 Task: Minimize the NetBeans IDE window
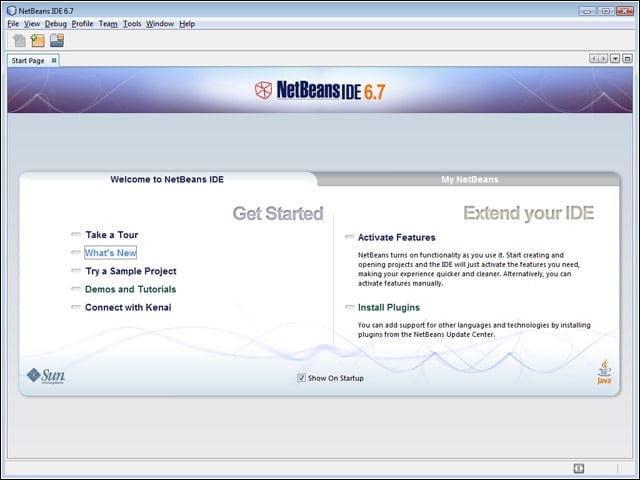587,11
